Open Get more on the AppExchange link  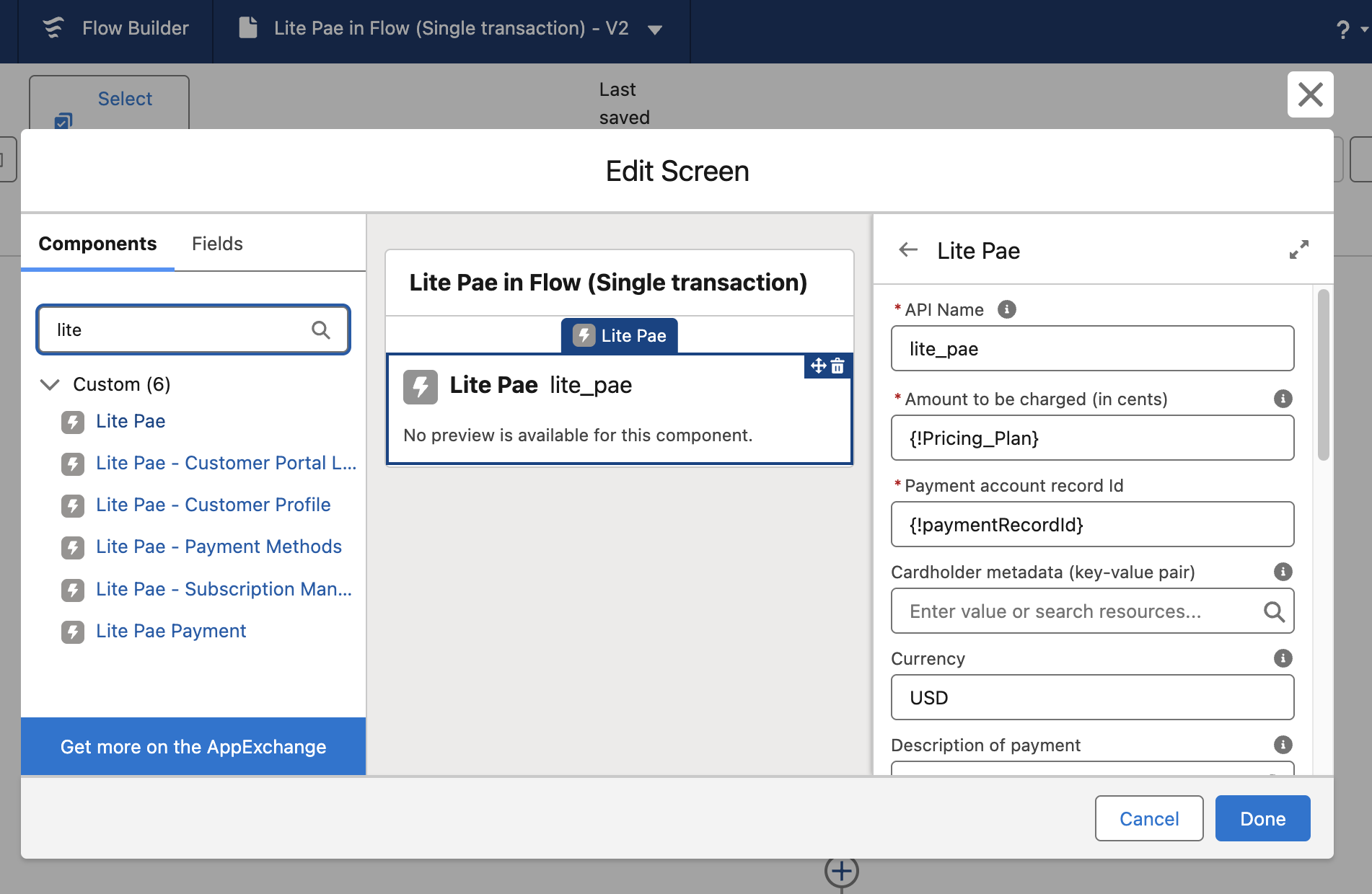point(193,747)
